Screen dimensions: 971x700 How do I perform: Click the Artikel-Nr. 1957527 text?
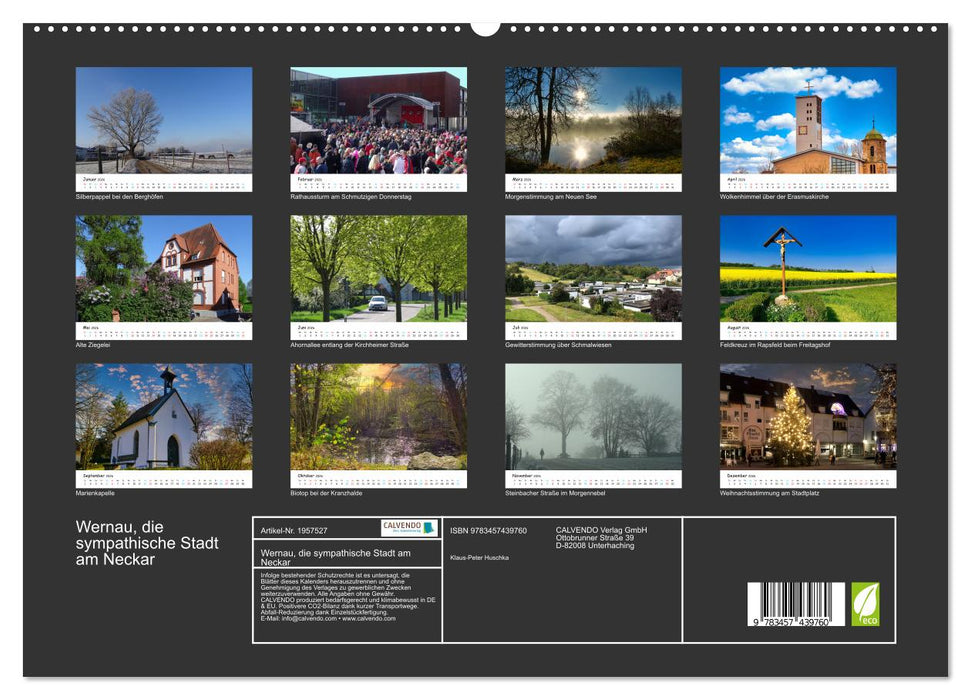[293, 531]
